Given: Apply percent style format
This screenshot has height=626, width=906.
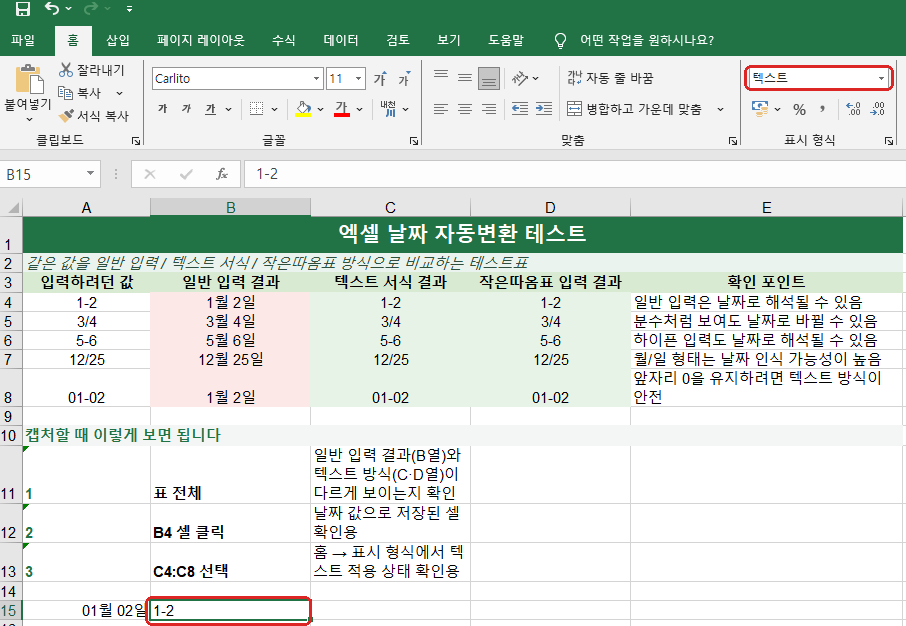Looking at the screenshot, I should coord(799,109).
